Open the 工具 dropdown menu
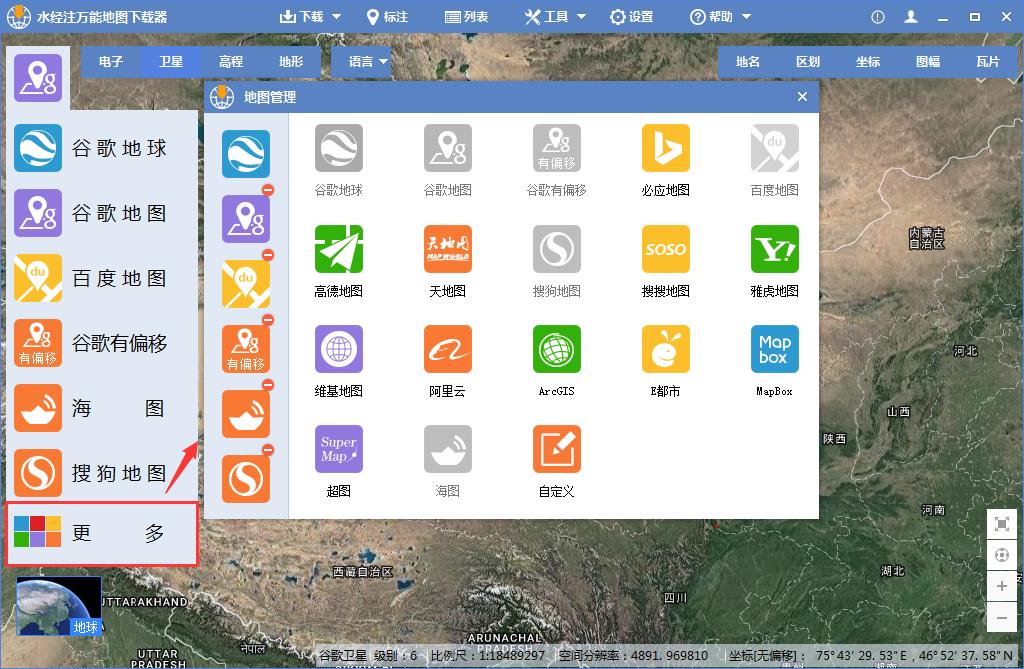This screenshot has height=669, width=1024. pos(555,16)
